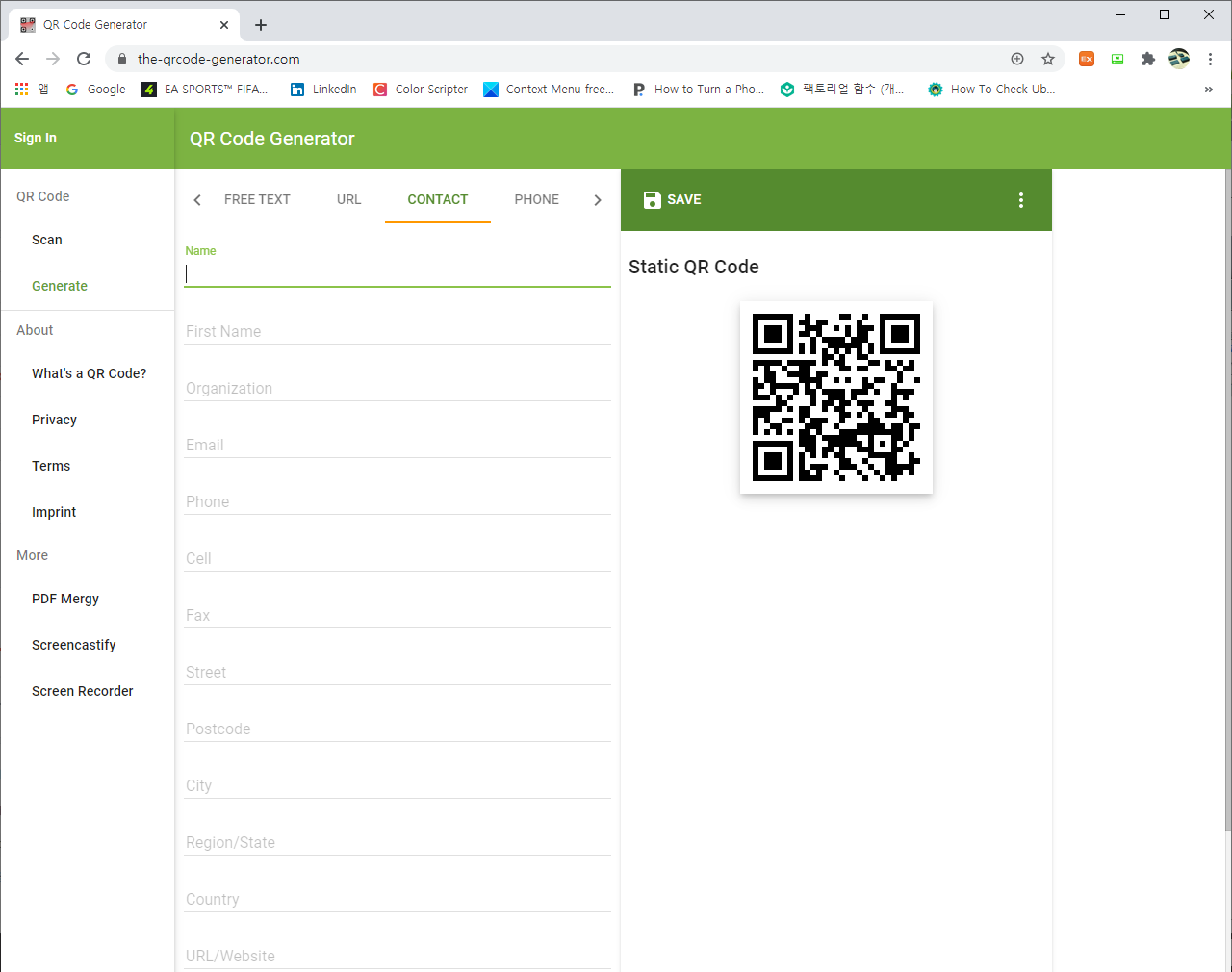1232x972 pixels.
Task: Click the padlock site info icon
Action: (121, 59)
